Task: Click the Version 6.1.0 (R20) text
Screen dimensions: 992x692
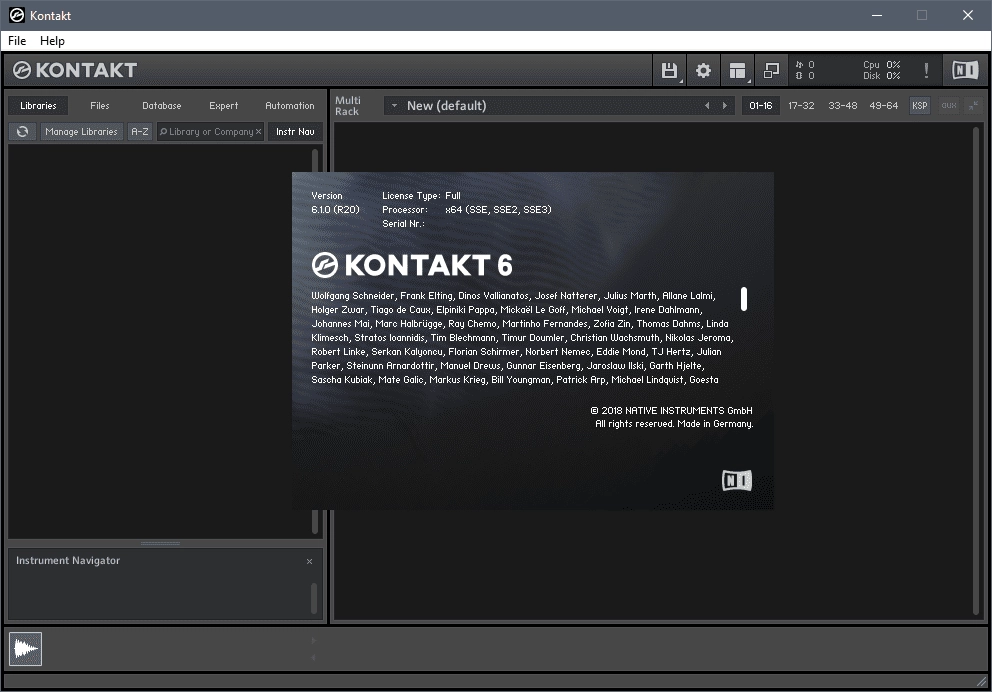Action: (x=335, y=202)
